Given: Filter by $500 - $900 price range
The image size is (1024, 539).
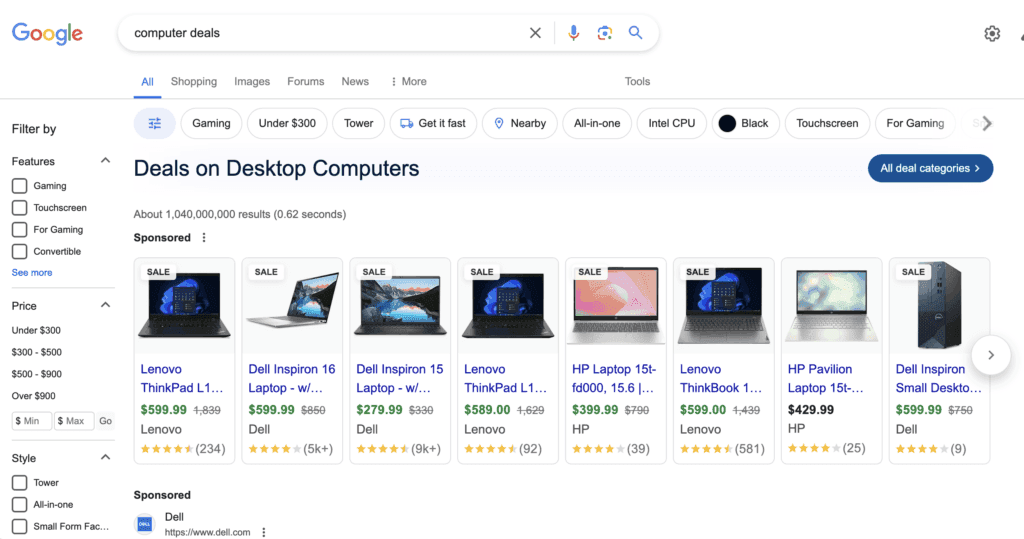Looking at the screenshot, I should [37, 374].
